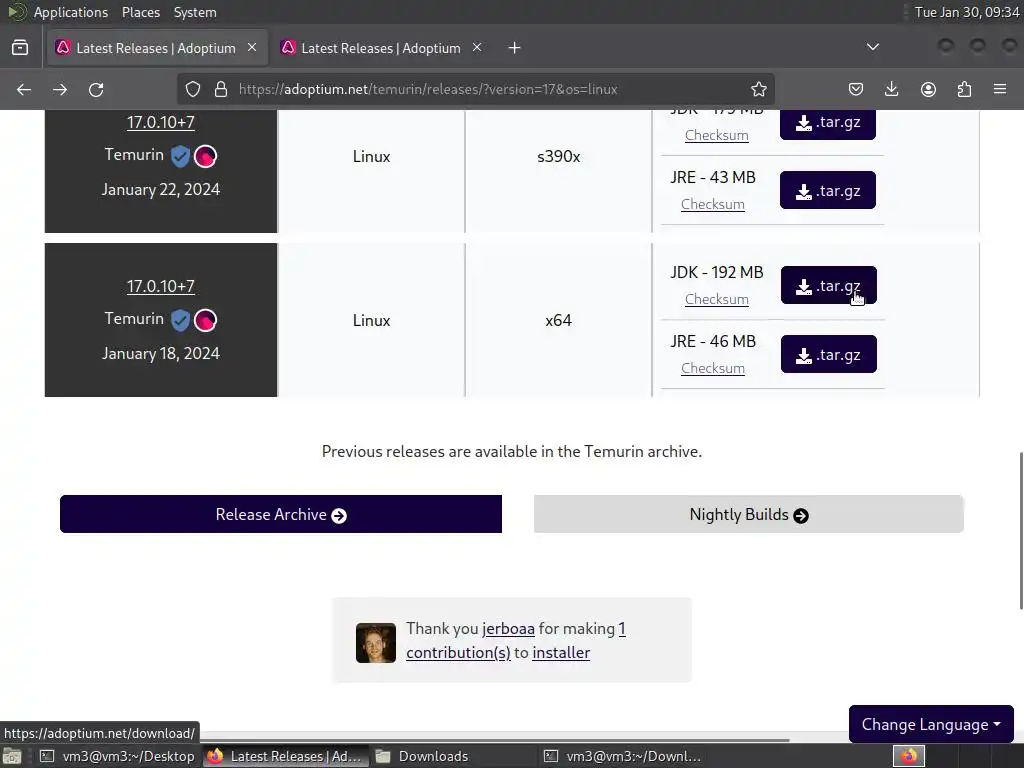List all tabs with the chevron

click(872, 47)
